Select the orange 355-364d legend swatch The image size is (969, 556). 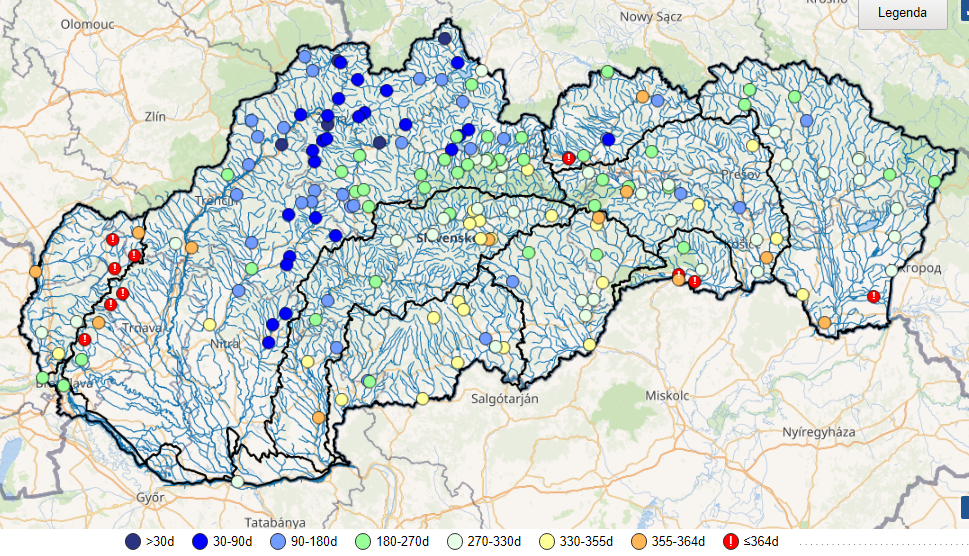640,541
